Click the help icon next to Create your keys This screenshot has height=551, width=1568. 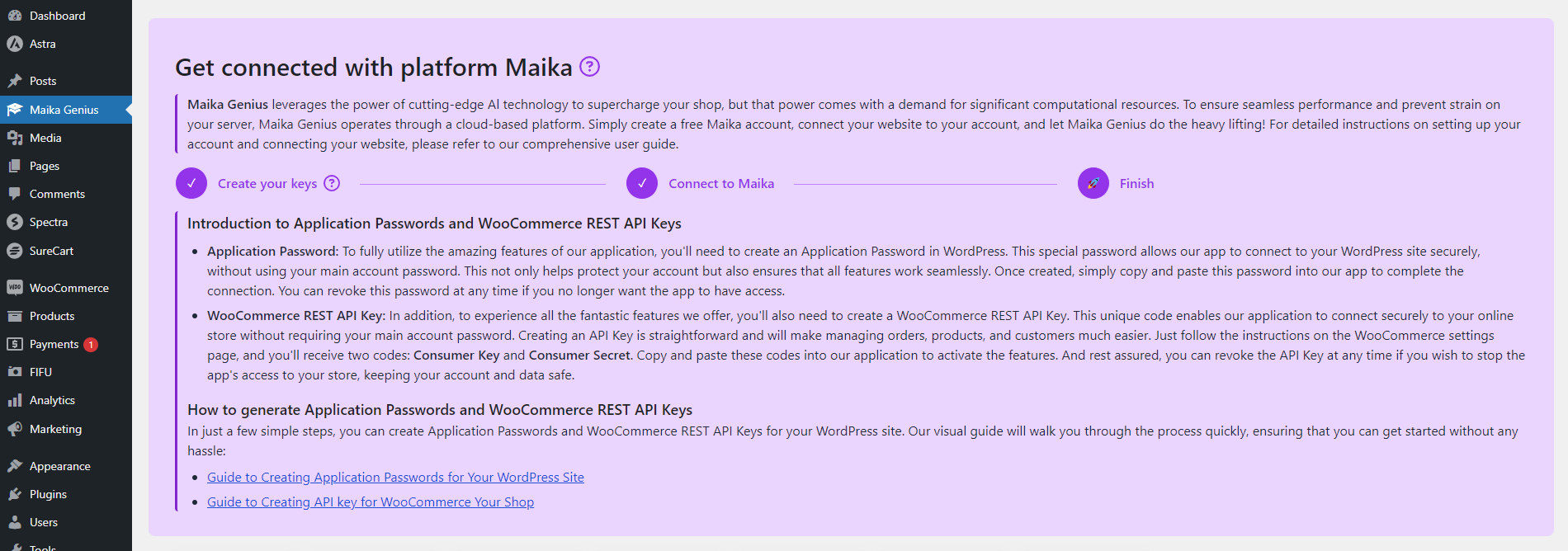[332, 183]
